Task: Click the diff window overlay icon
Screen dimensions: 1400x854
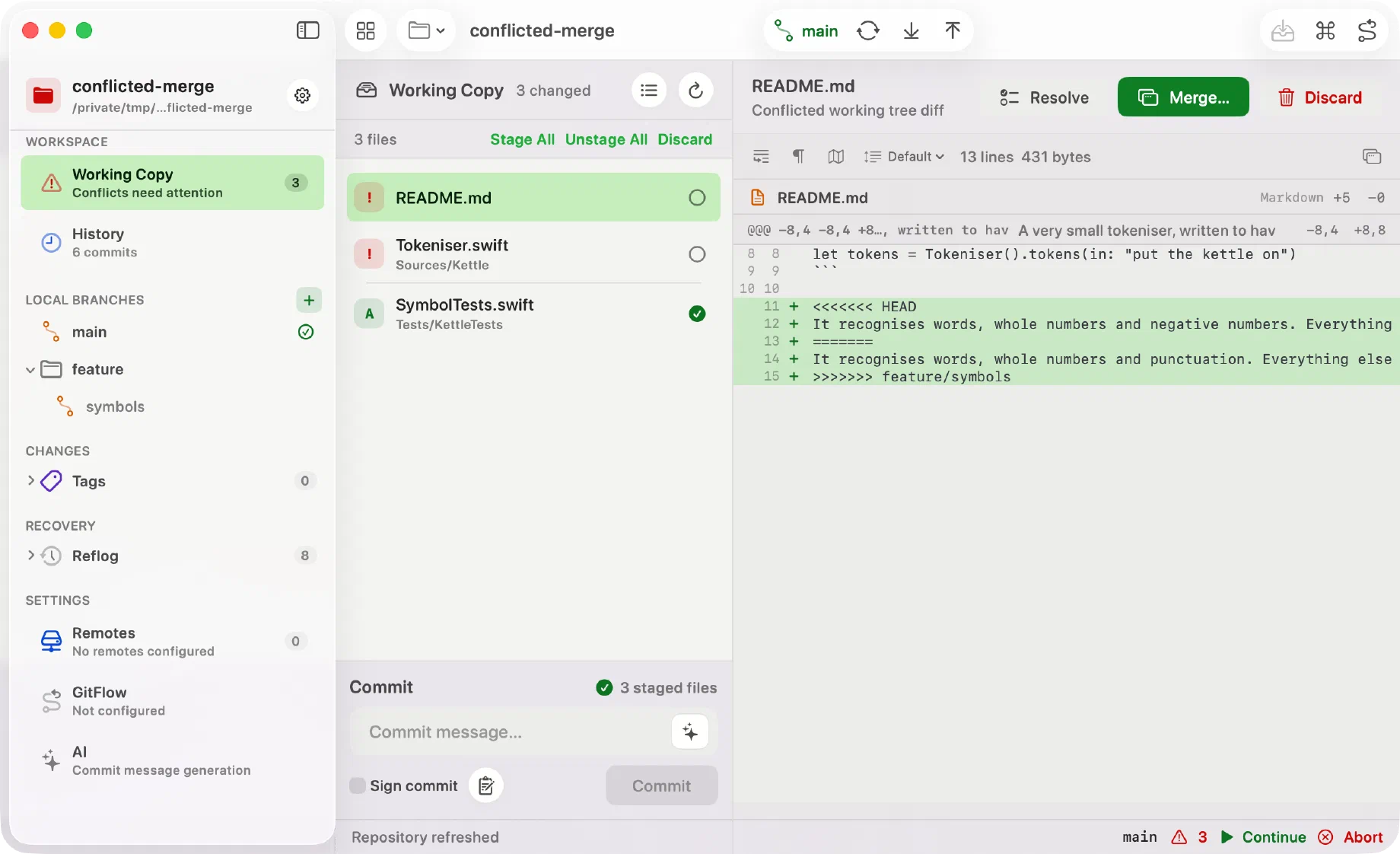Action: (x=1371, y=157)
